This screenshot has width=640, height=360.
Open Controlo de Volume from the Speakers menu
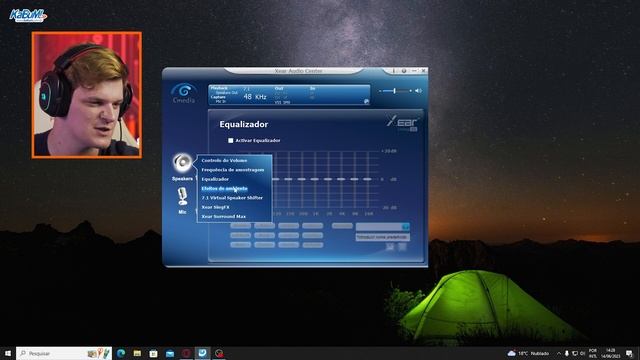point(224,160)
